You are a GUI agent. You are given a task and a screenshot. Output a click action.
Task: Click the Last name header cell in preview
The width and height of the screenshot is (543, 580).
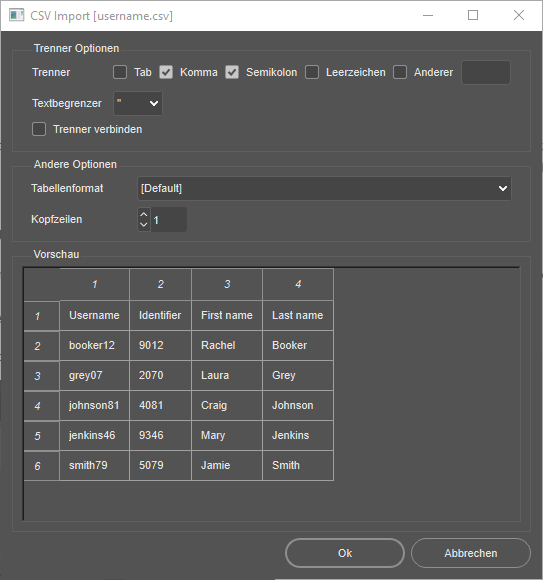(298, 315)
